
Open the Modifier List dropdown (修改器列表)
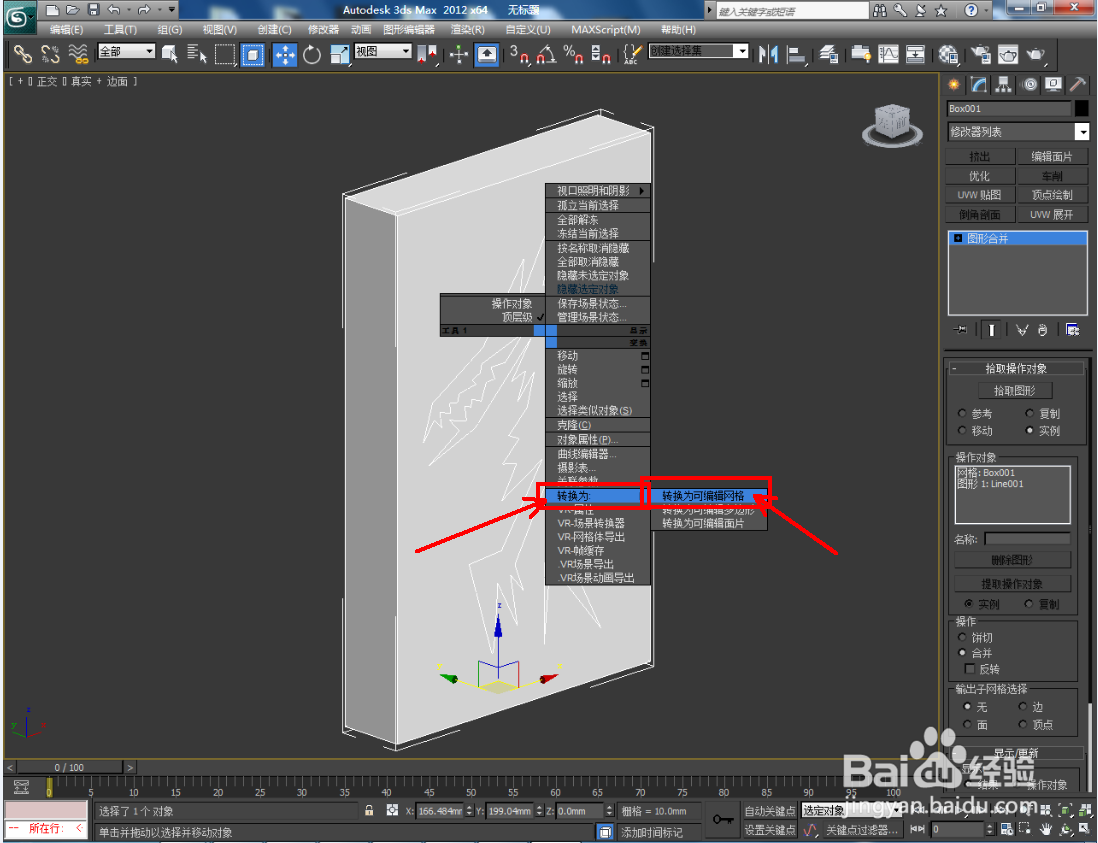click(x=1018, y=132)
